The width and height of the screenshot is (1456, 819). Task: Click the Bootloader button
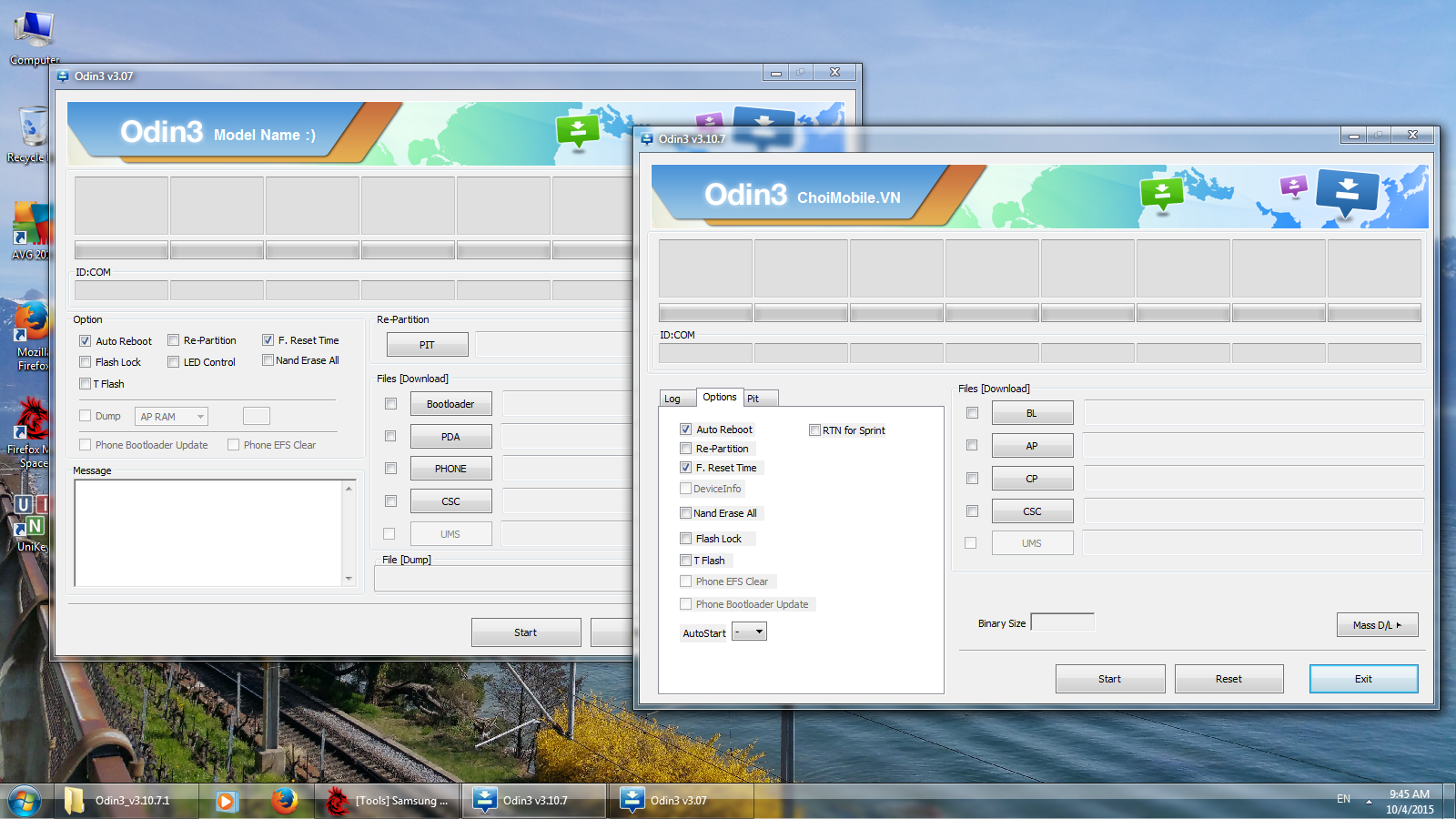tap(451, 404)
